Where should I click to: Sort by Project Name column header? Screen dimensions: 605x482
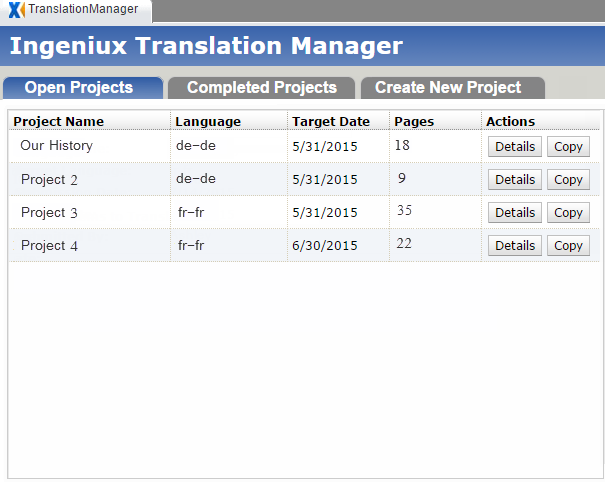coord(59,122)
